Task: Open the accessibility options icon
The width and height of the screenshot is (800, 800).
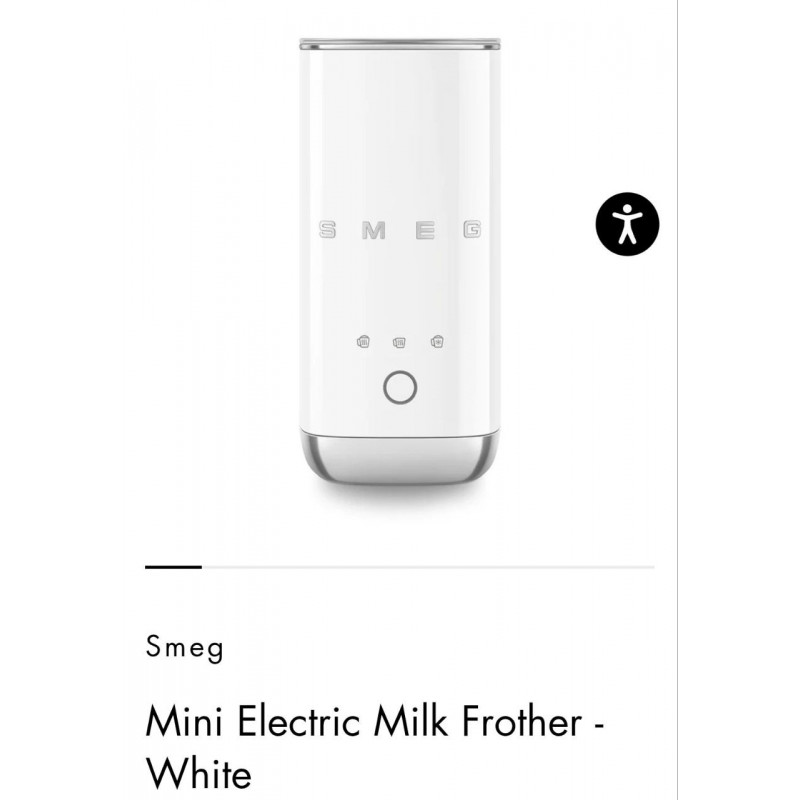Action: click(628, 222)
